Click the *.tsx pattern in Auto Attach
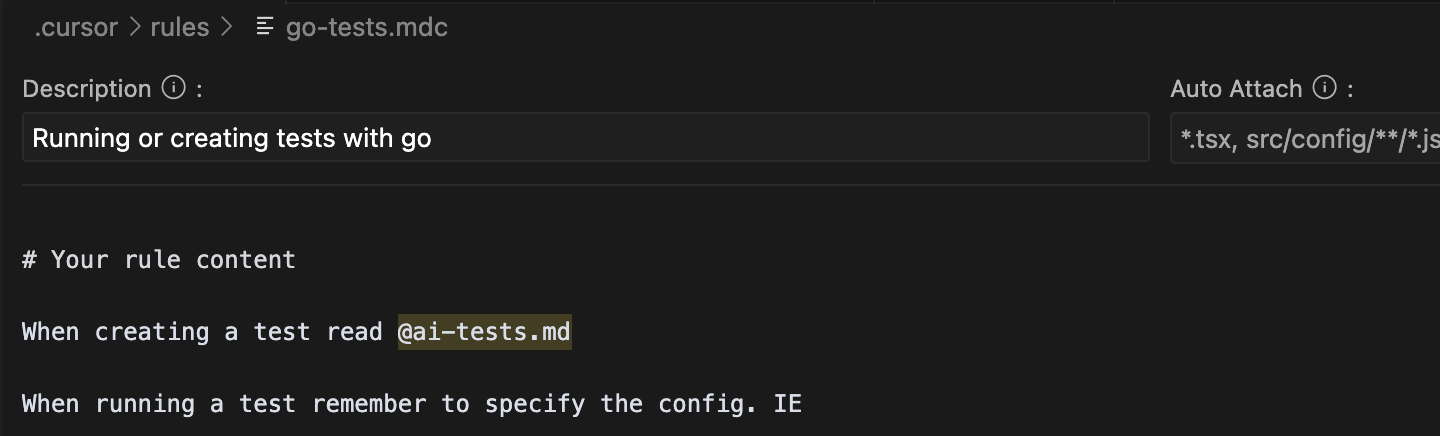The width and height of the screenshot is (1440, 436). (1204, 139)
